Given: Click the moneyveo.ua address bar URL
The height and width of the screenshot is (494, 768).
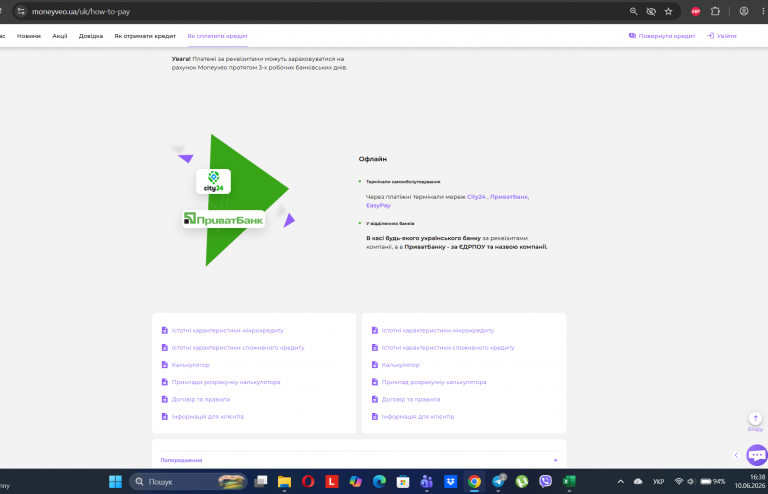Looking at the screenshot, I should pos(81,11).
